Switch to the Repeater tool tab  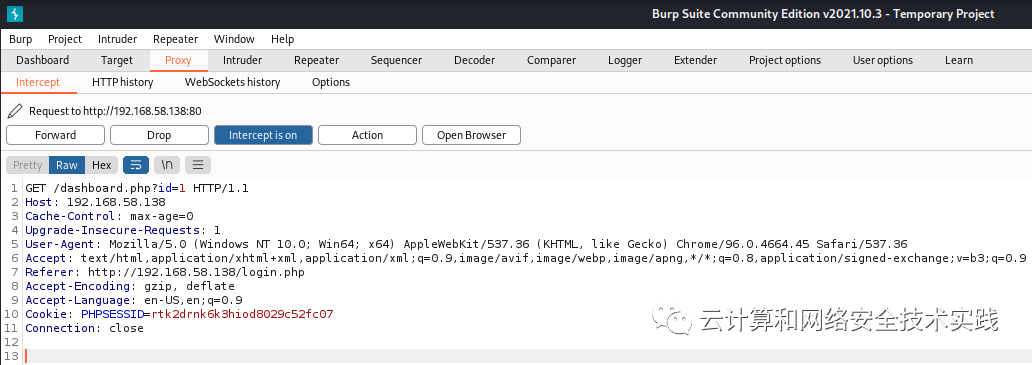point(317,60)
